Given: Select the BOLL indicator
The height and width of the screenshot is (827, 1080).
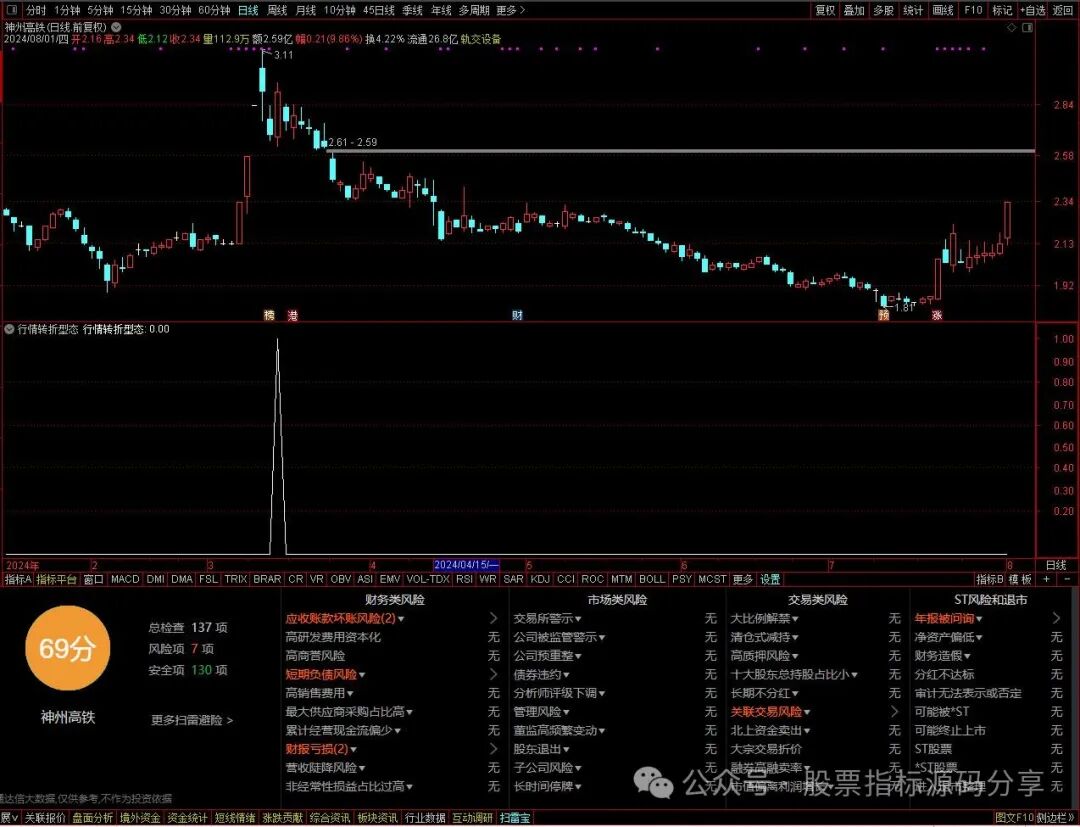Looking at the screenshot, I should [652, 580].
